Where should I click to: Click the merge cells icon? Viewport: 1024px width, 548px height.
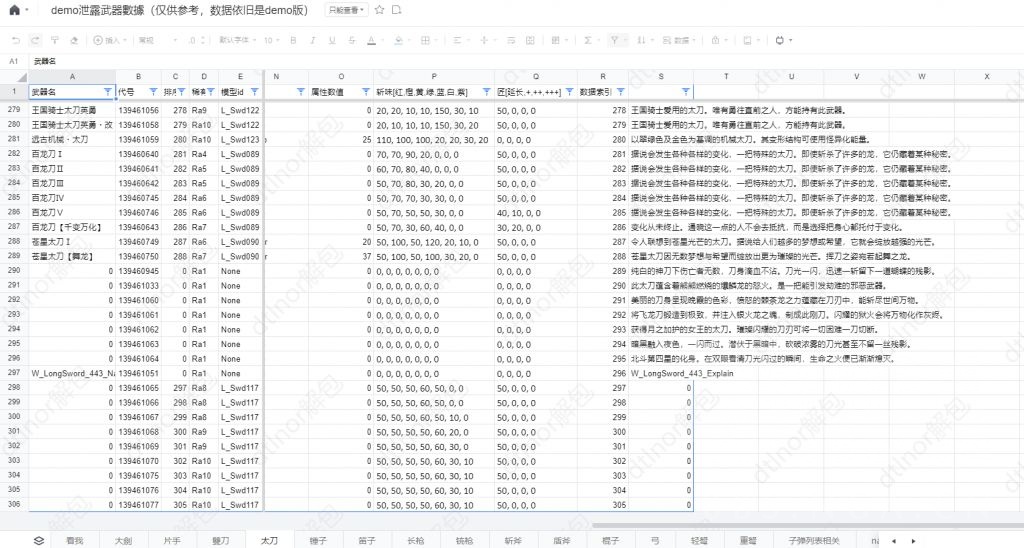point(530,40)
